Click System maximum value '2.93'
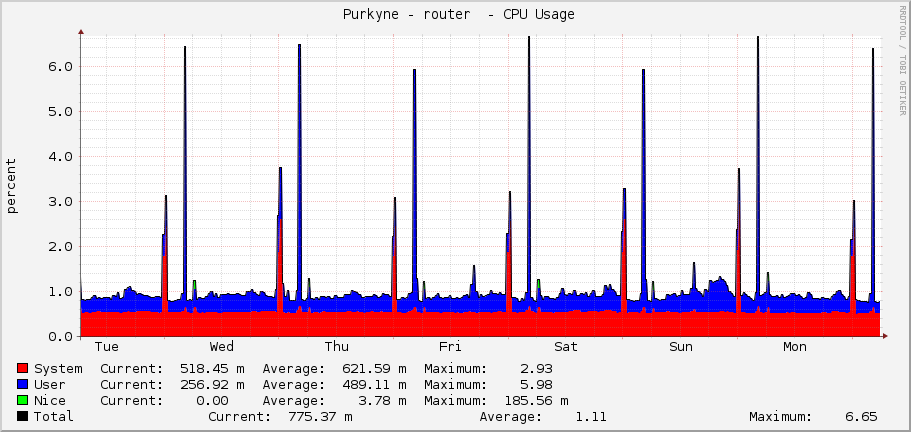Viewport: 911px width, 432px height. tap(536, 368)
